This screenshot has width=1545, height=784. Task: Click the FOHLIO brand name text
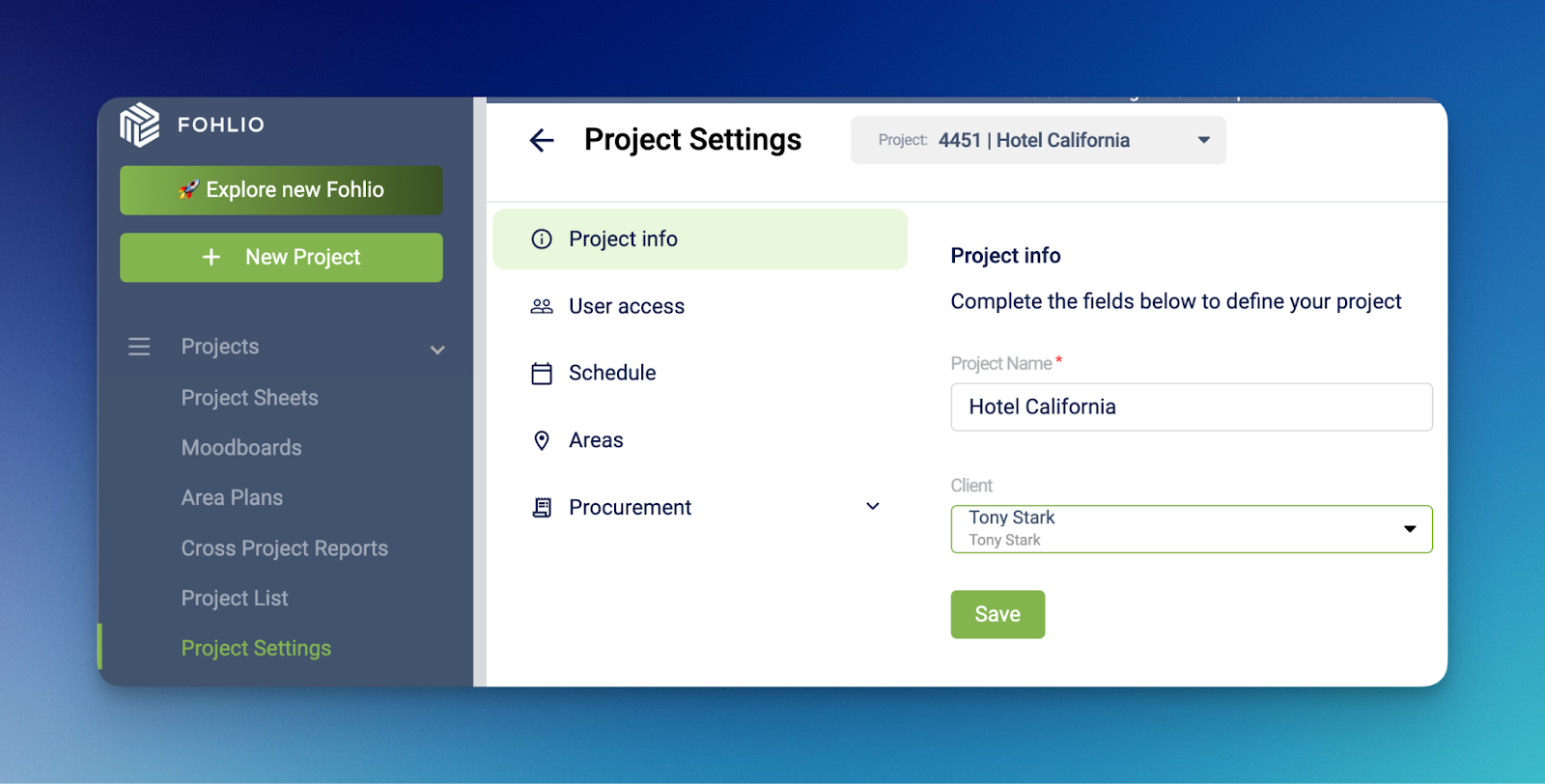(221, 125)
